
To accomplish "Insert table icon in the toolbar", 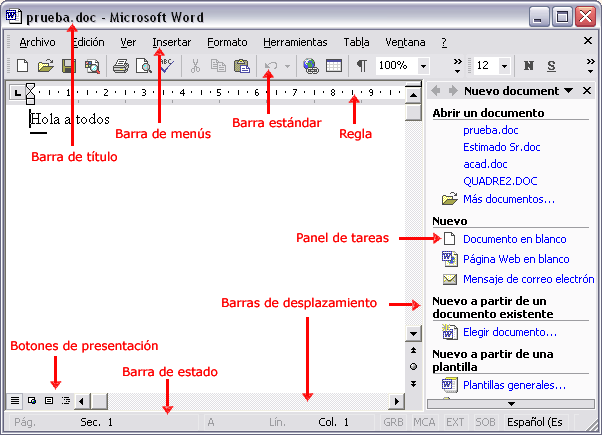I will click(334, 66).
